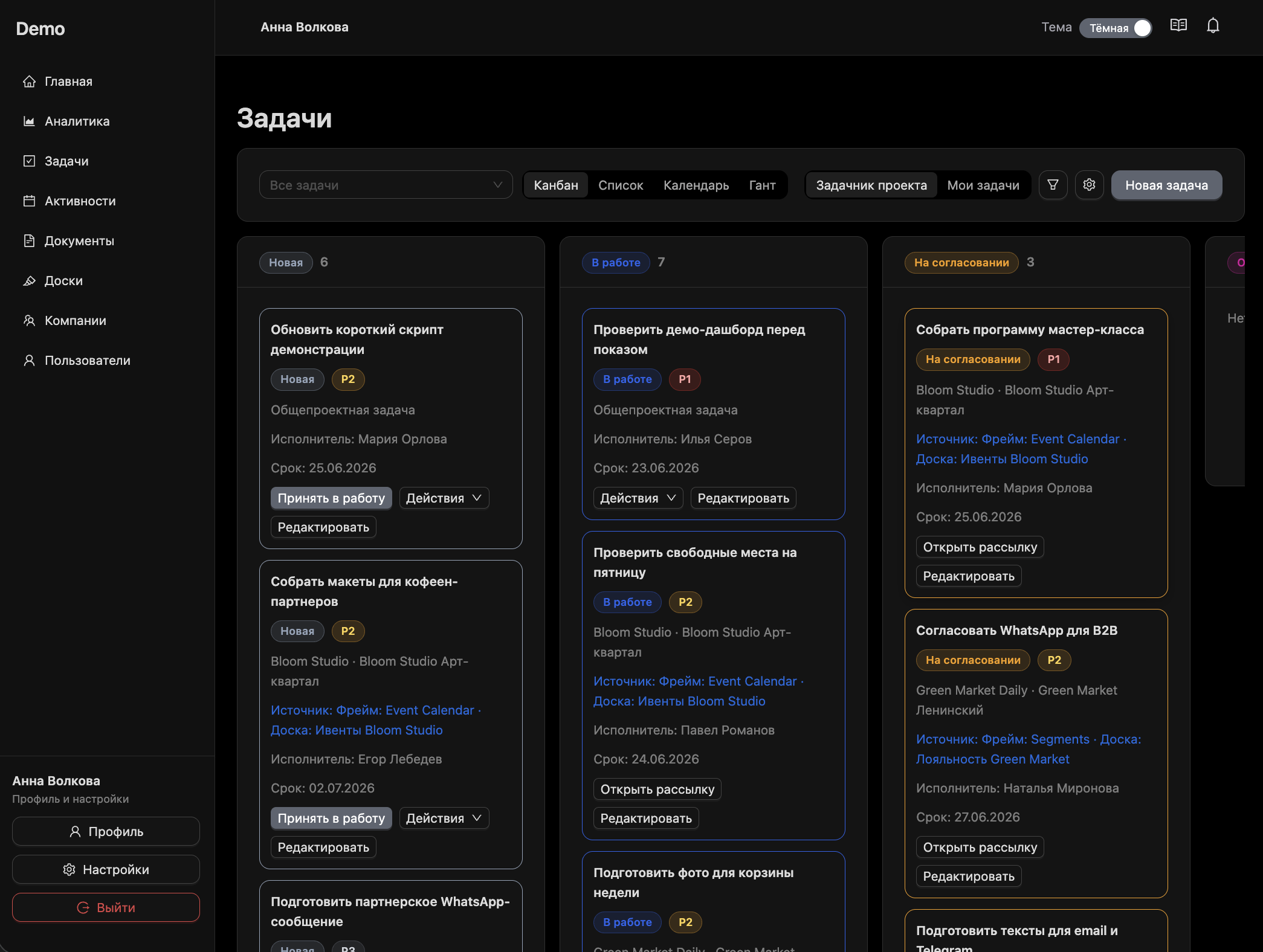Click the Новая задача button
1263x952 pixels.
coord(1166,185)
